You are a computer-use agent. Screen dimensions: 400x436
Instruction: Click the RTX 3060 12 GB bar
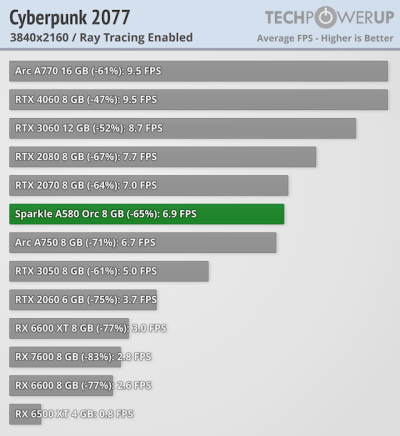pos(182,128)
